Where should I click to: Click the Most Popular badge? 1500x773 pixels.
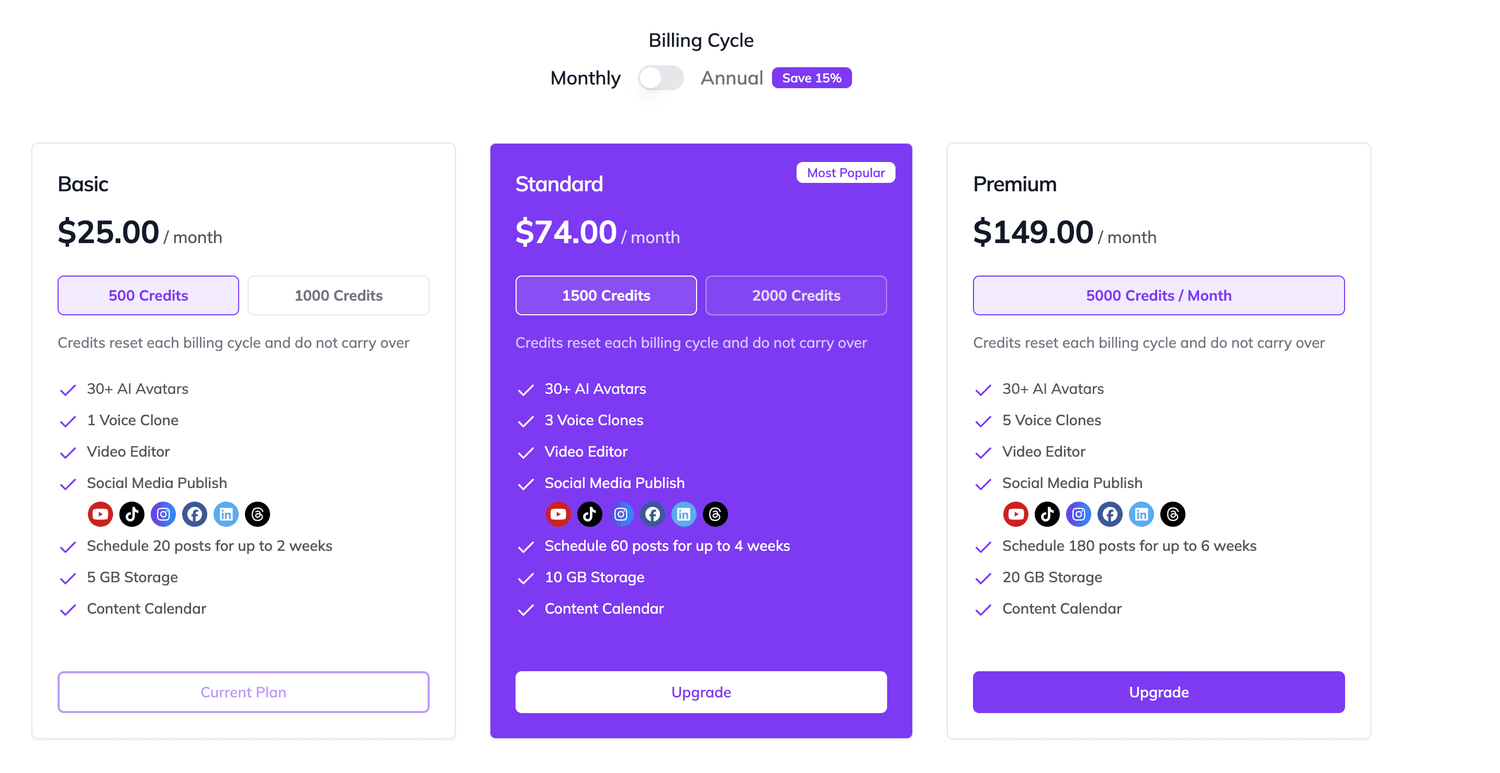[845, 173]
